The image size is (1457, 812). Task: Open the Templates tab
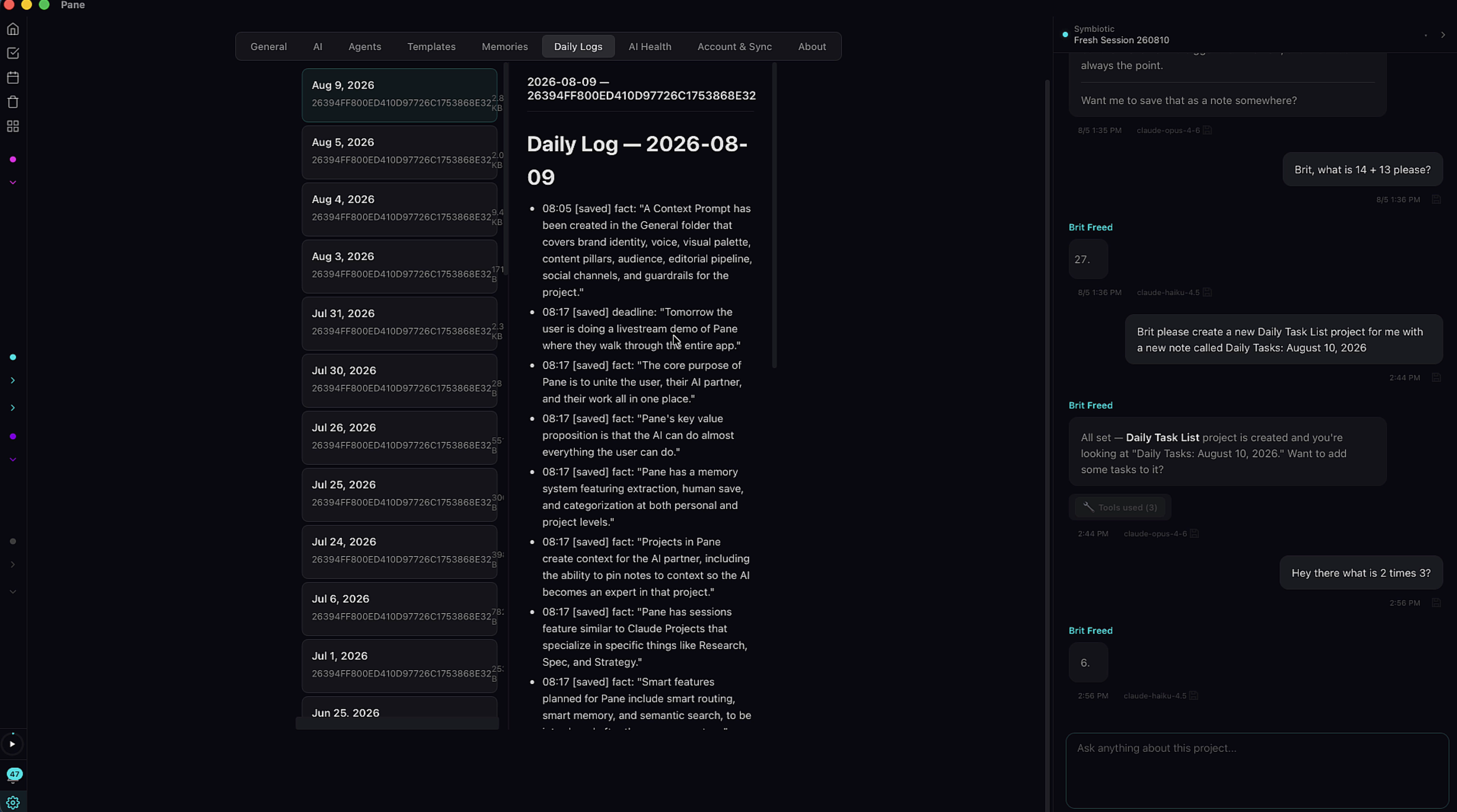(431, 46)
